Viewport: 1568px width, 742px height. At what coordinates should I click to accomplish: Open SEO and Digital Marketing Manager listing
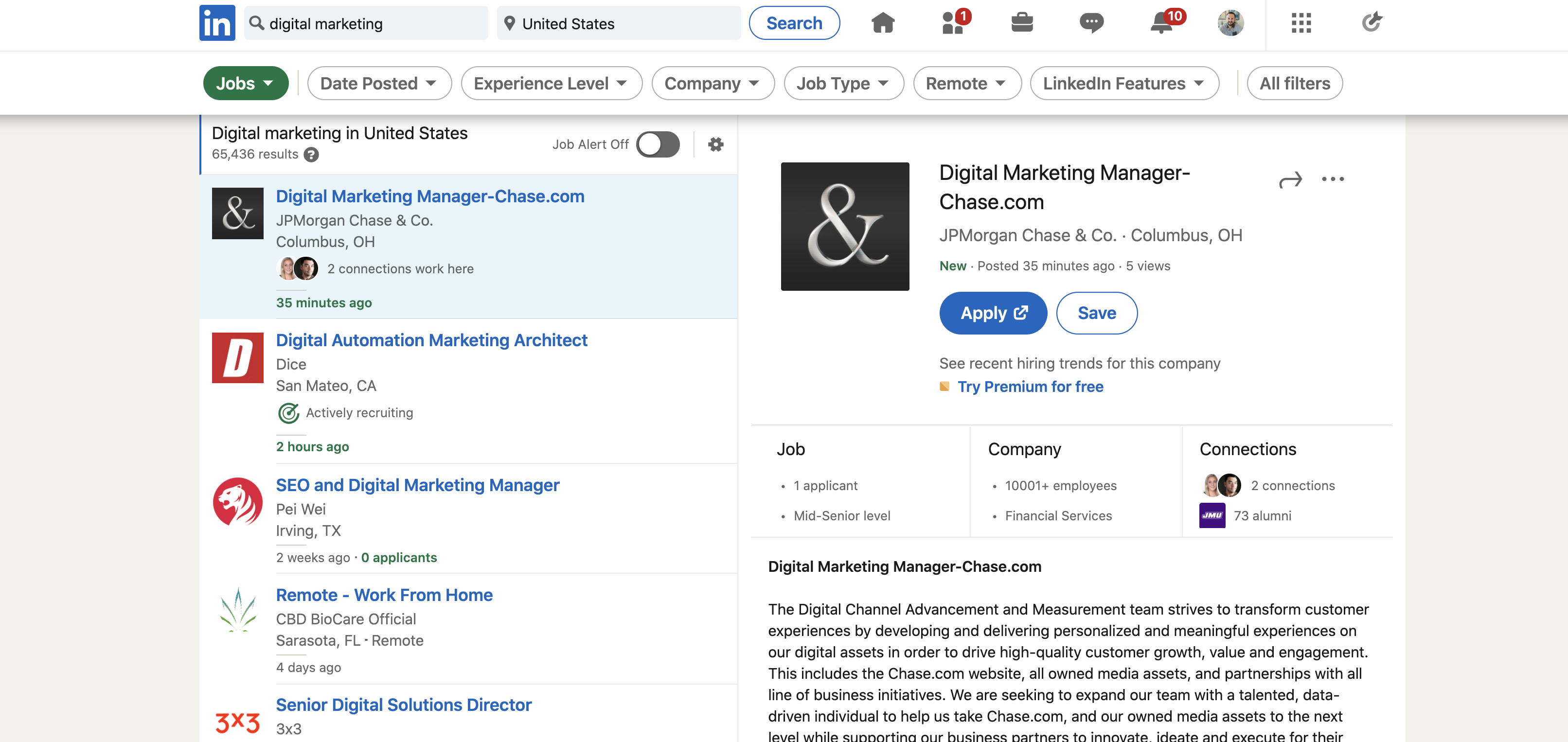pyautogui.click(x=417, y=485)
